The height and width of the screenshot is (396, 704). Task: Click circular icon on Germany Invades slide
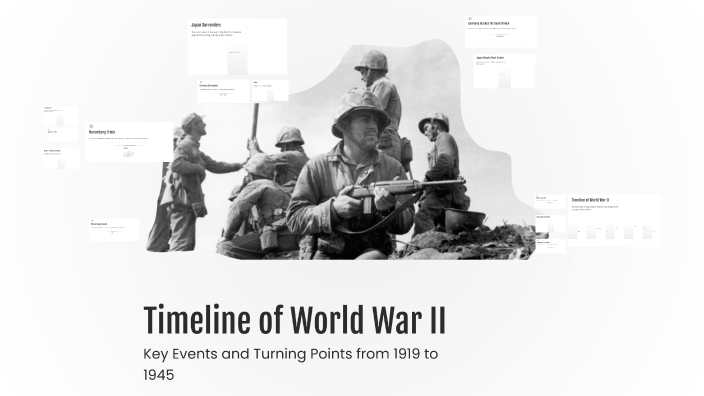click(x=470, y=19)
